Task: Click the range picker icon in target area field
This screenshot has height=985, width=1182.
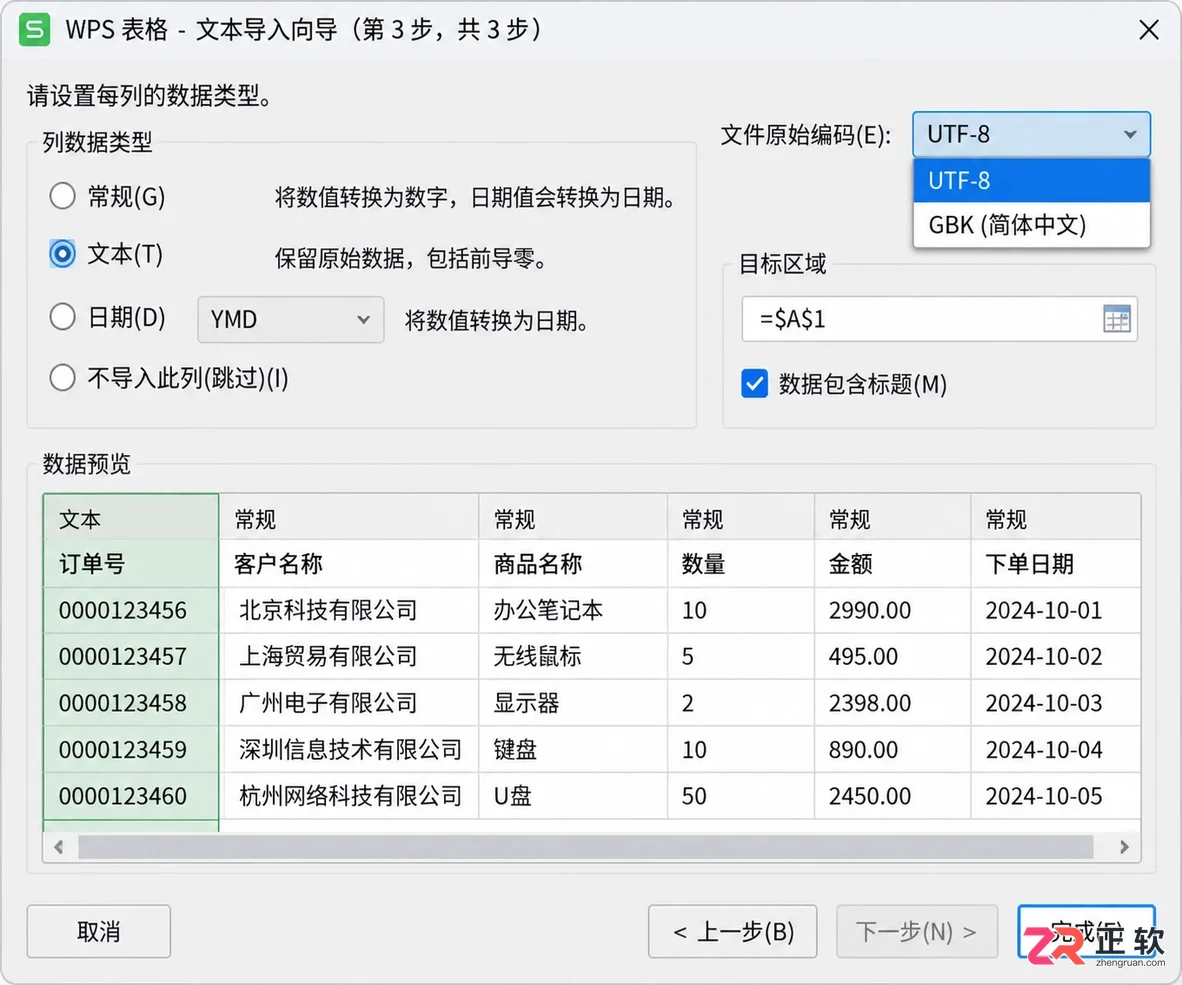Action: pos(1116,320)
